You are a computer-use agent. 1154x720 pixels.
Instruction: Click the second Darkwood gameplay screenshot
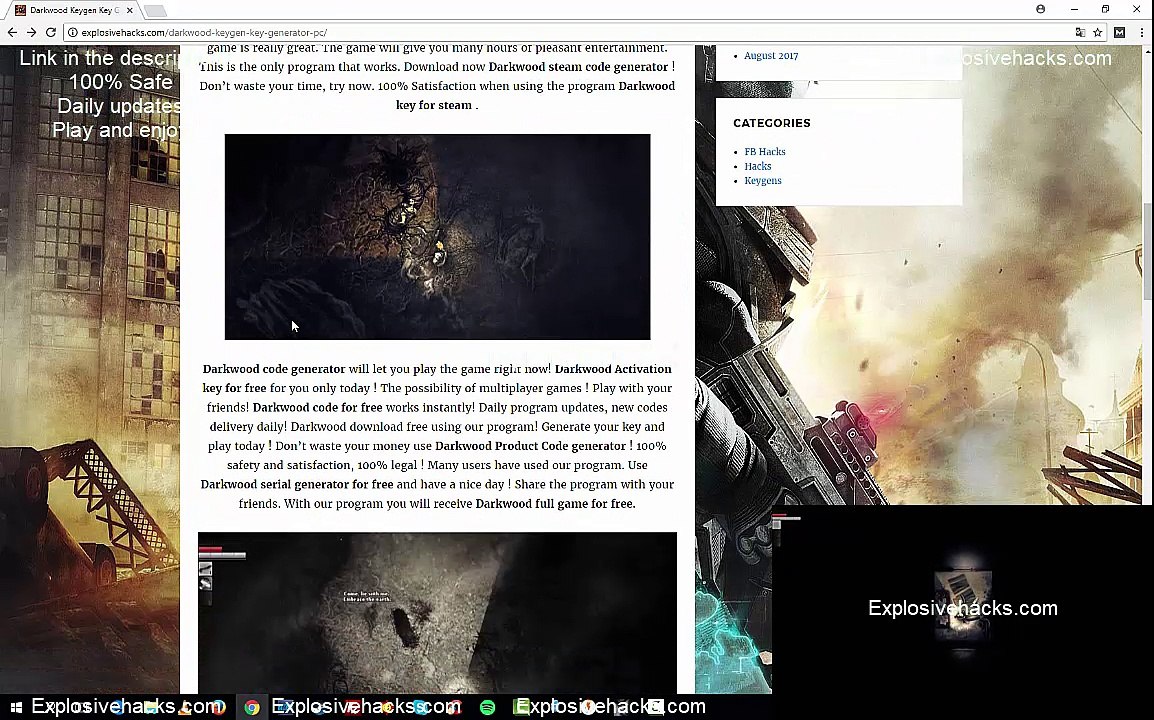click(x=437, y=613)
